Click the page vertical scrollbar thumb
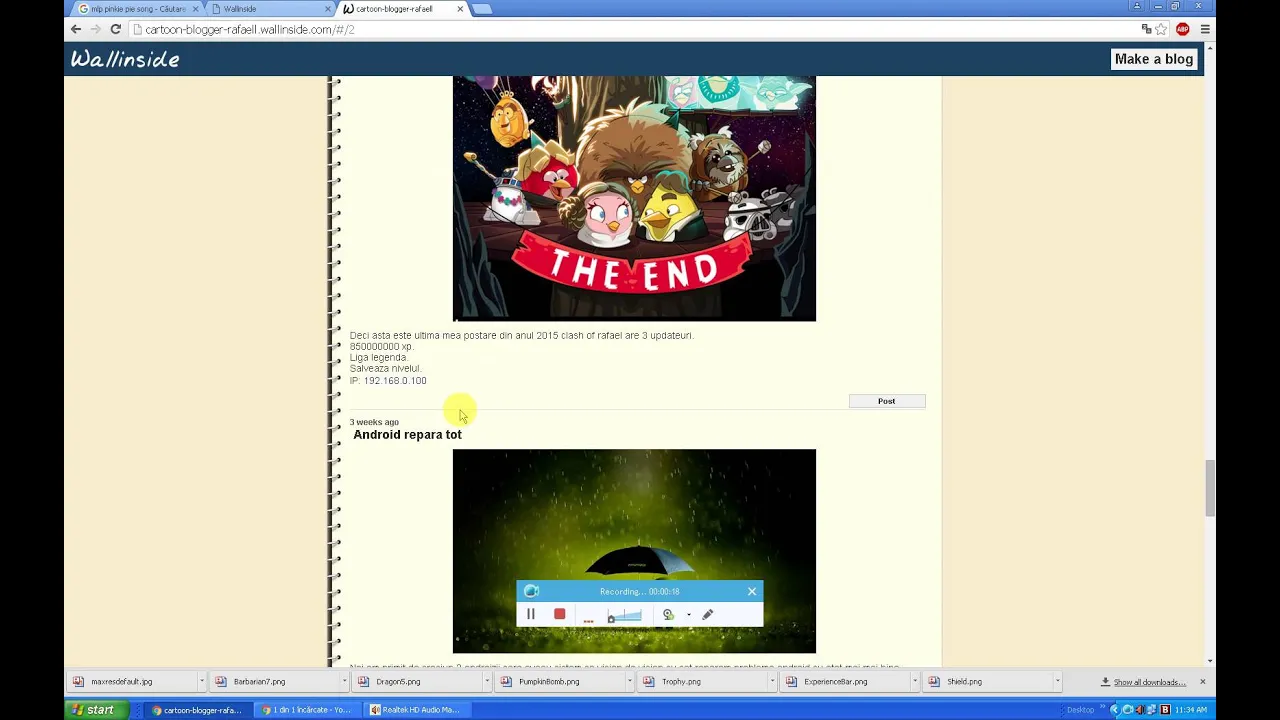 [x=1210, y=487]
